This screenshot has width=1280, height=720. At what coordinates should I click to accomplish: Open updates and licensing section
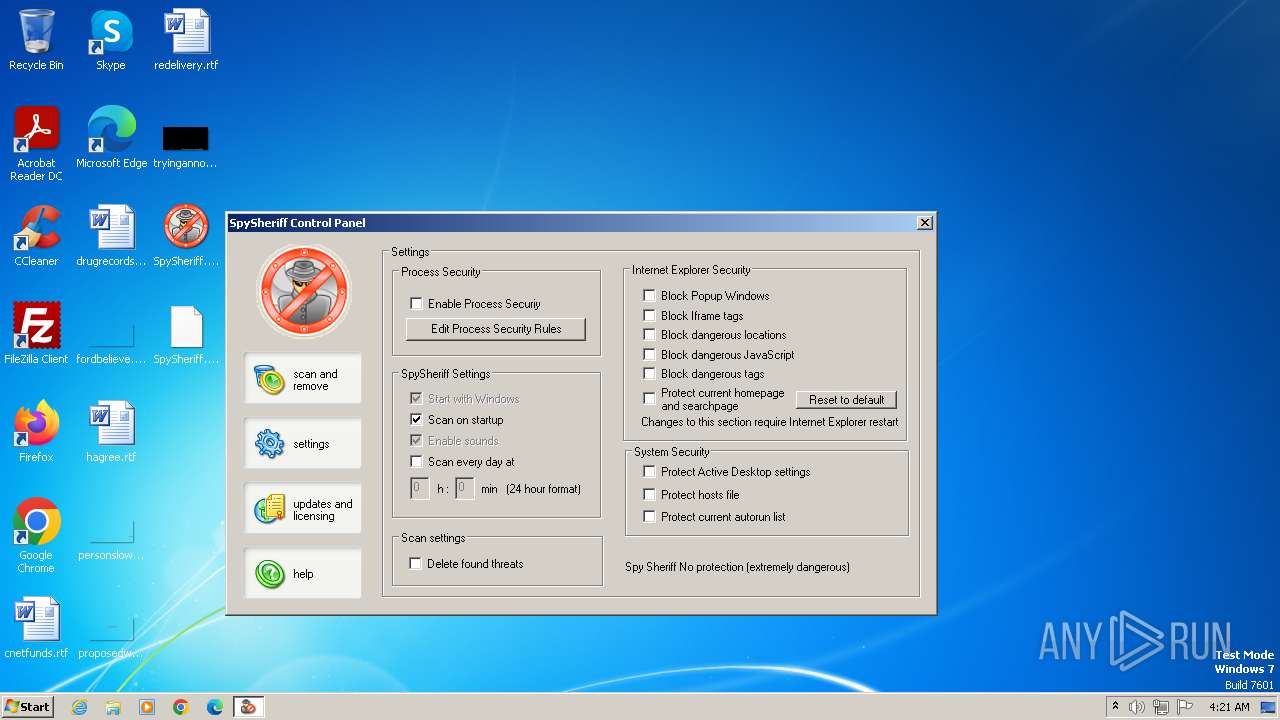click(x=303, y=509)
